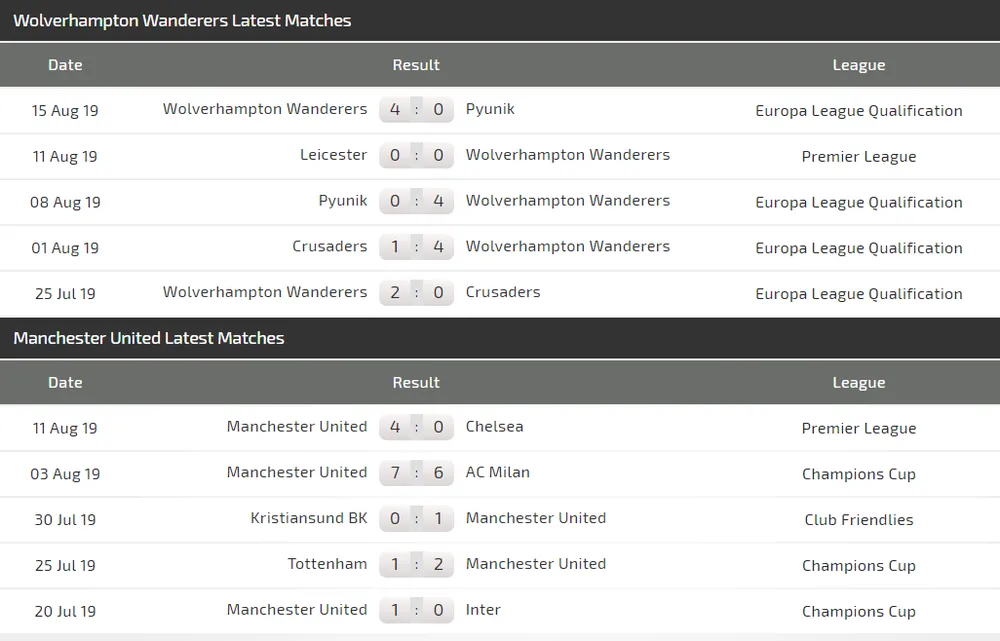This screenshot has height=641, width=1000.
Task: Select Kristiansund BK team name
Action: pyautogui.click(x=309, y=518)
